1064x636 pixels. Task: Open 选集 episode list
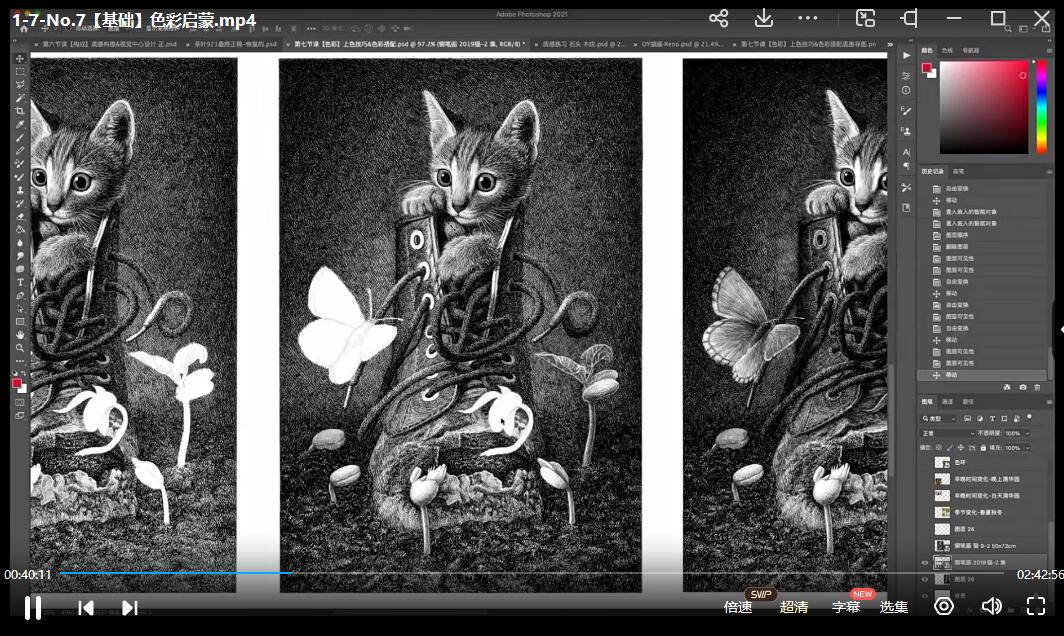tap(894, 606)
